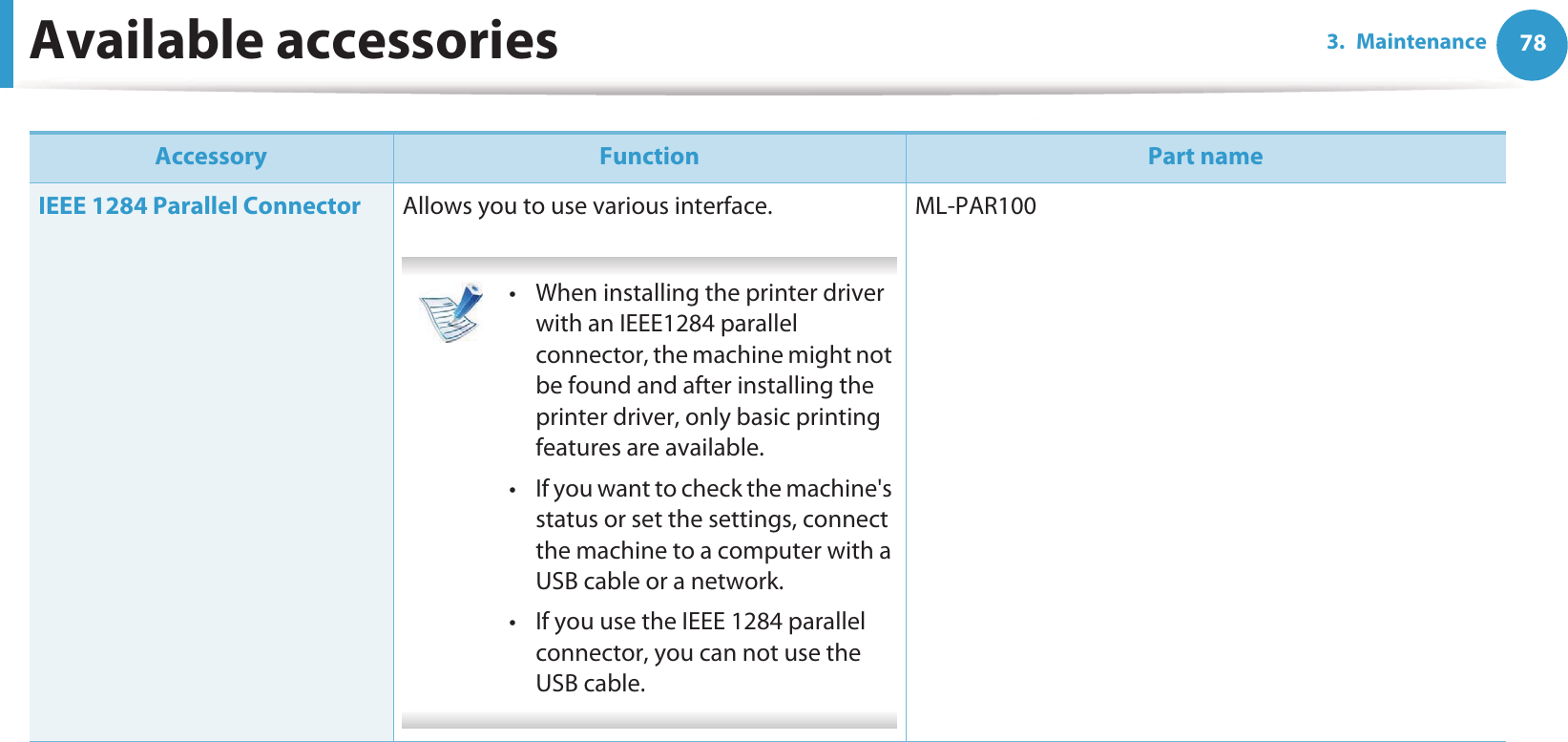
Task: Click the gray divider bar below the note
Action: 649,721
